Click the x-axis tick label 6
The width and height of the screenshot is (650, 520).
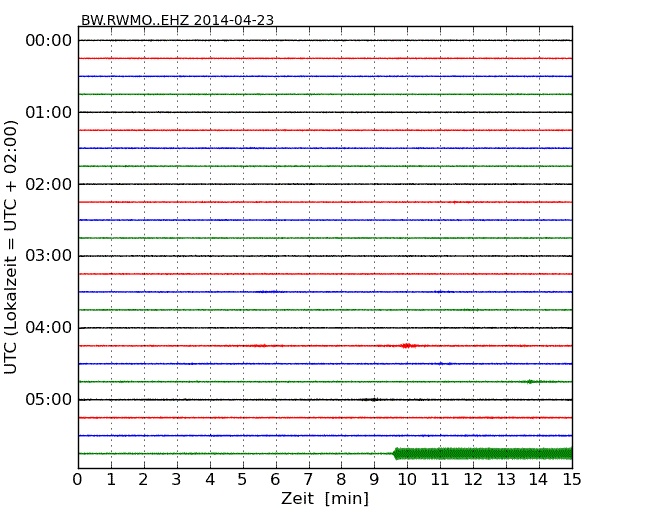point(275,480)
